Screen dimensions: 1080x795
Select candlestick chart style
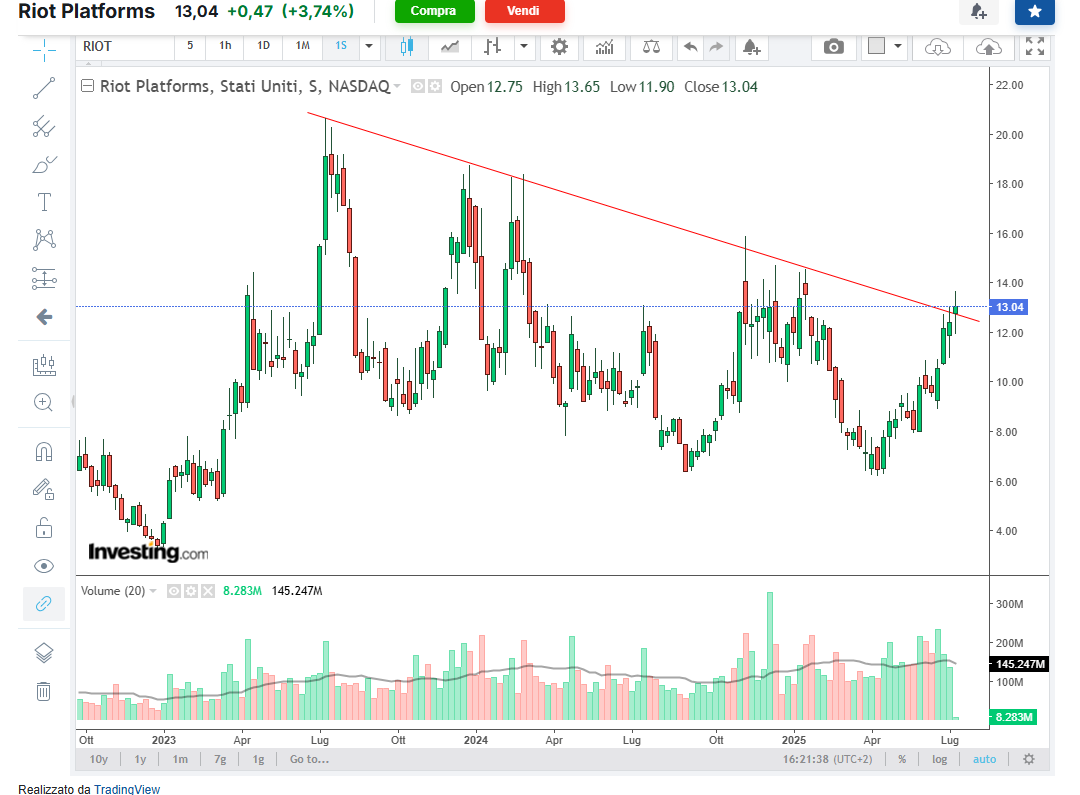pyautogui.click(x=407, y=46)
